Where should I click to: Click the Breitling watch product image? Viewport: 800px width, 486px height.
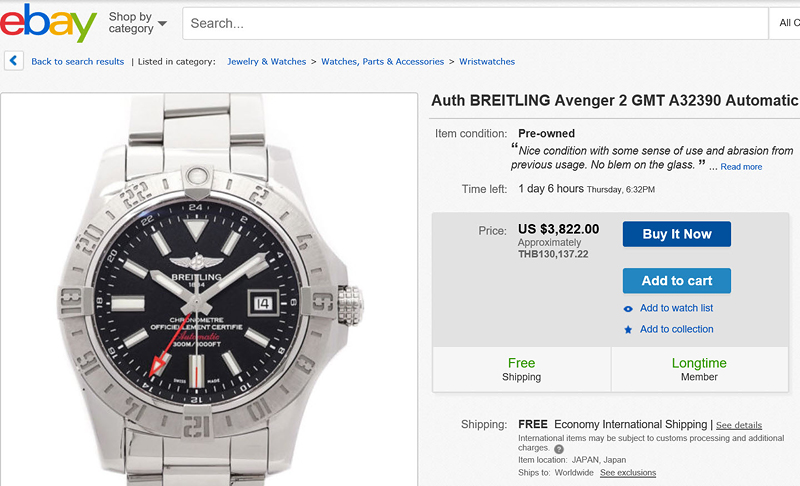click(209, 290)
